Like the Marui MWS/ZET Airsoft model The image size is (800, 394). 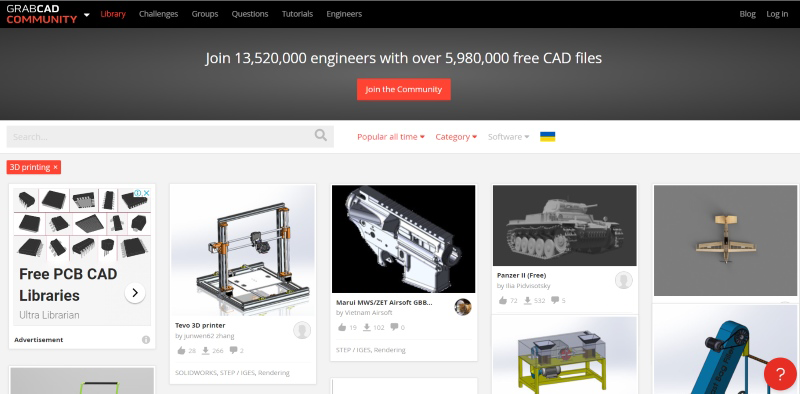click(342, 327)
